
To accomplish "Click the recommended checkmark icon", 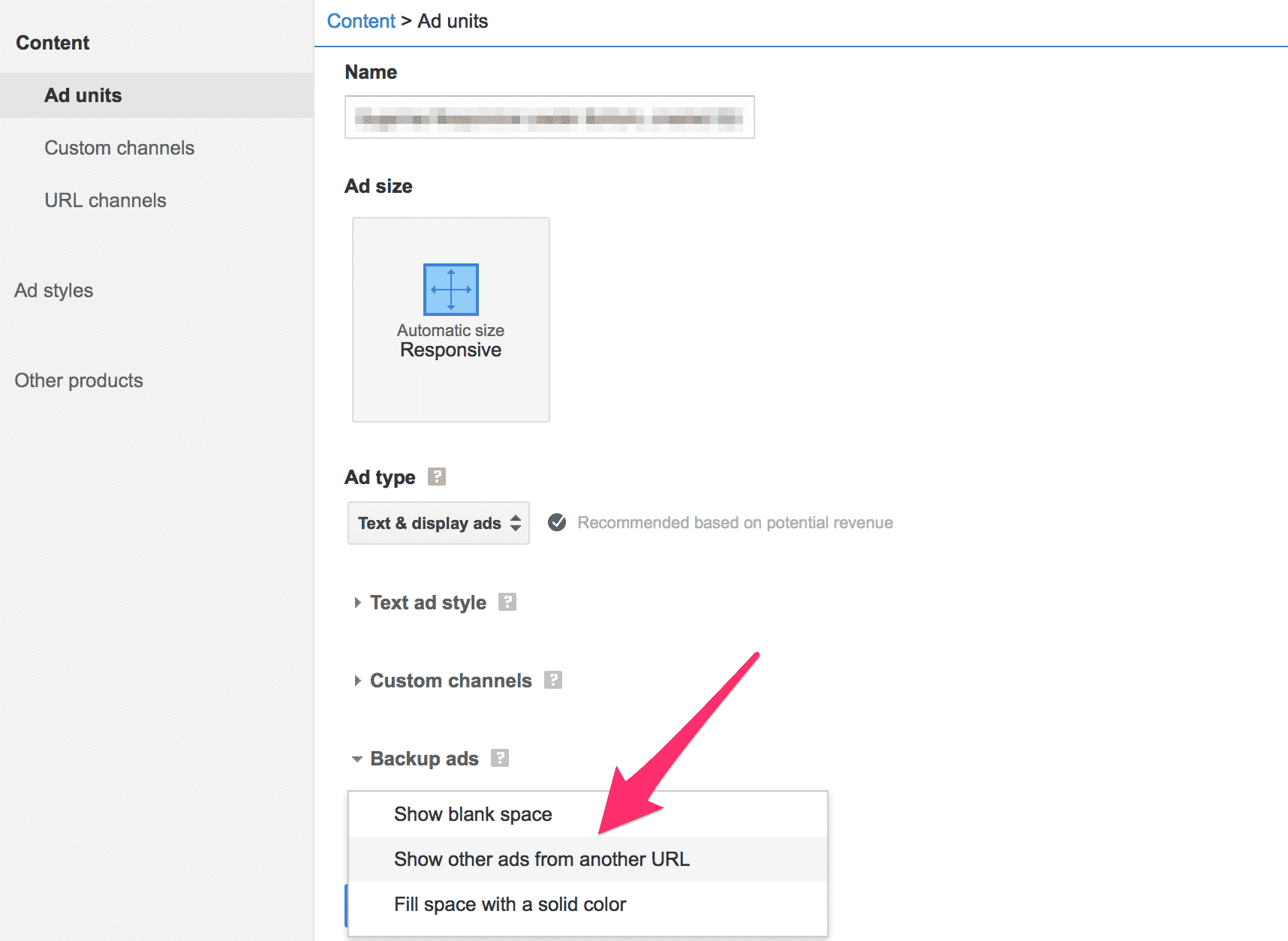I will point(557,522).
